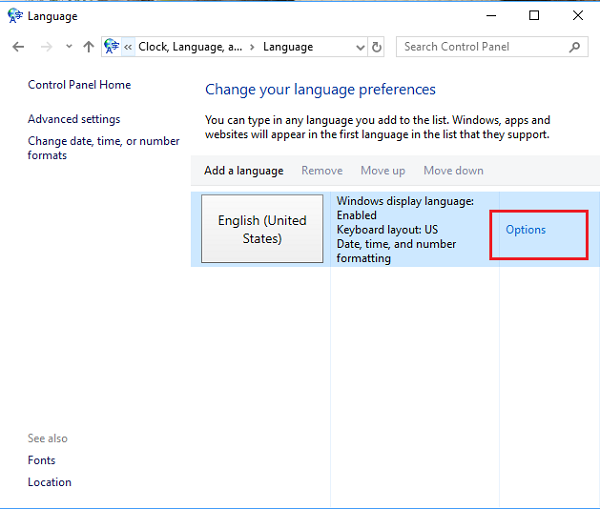Expand the address bar history dropdown

(360, 47)
